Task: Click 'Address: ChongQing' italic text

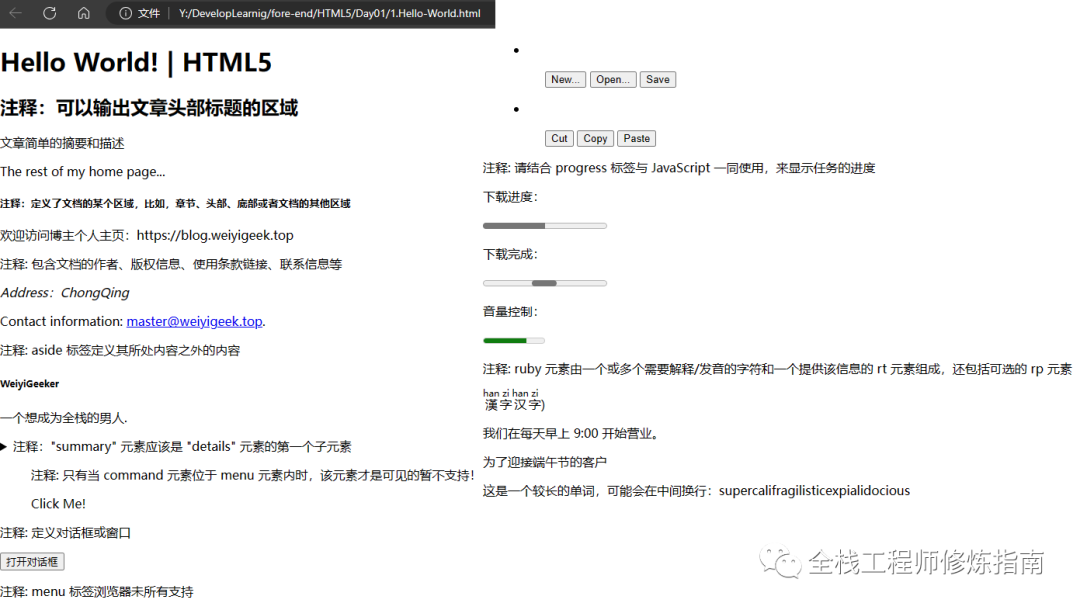Action: (x=65, y=293)
